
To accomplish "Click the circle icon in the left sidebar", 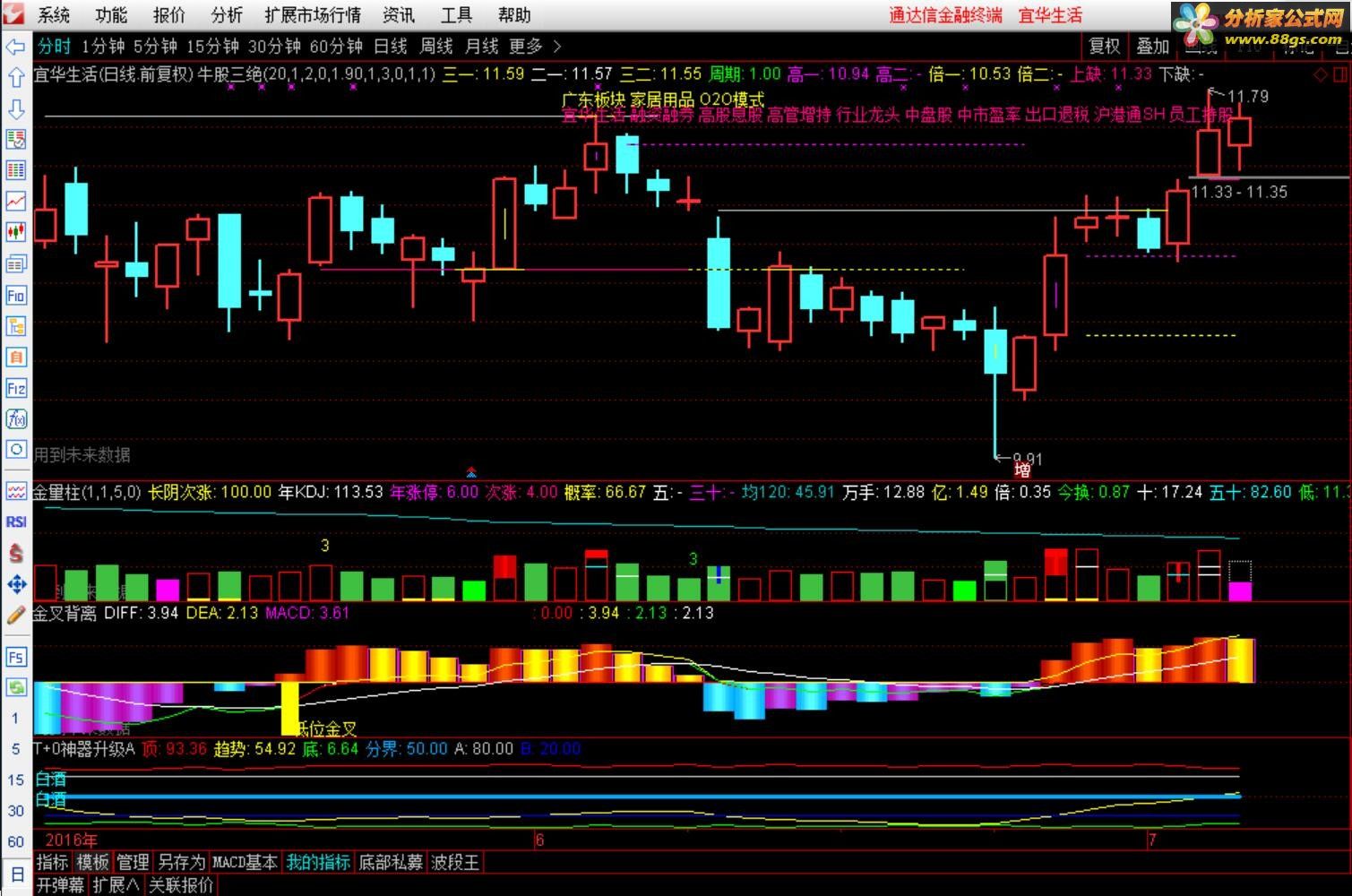I will (x=15, y=449).
